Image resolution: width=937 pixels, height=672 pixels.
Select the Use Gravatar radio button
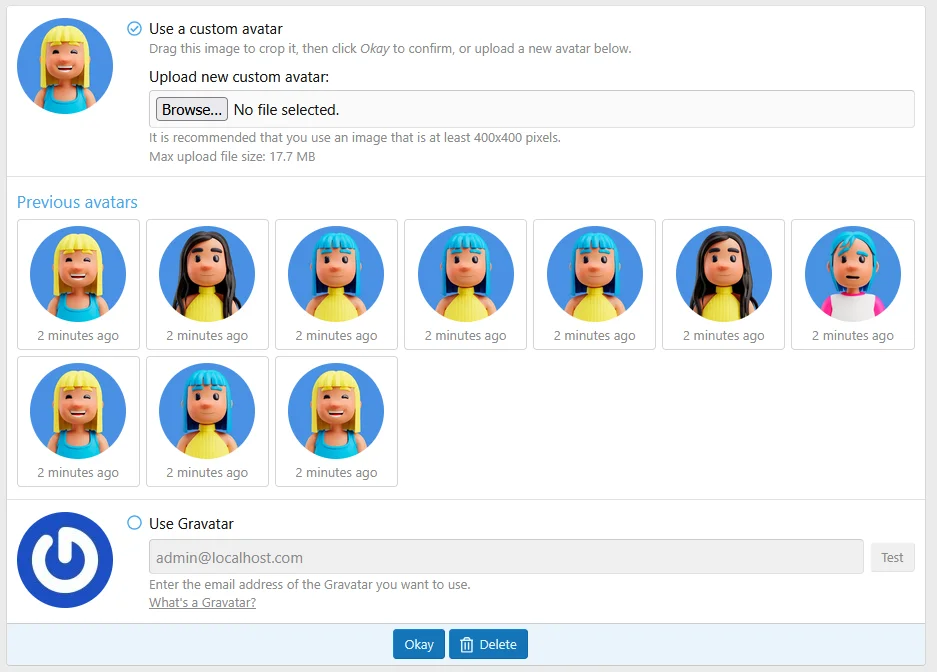tap(134, 523)
